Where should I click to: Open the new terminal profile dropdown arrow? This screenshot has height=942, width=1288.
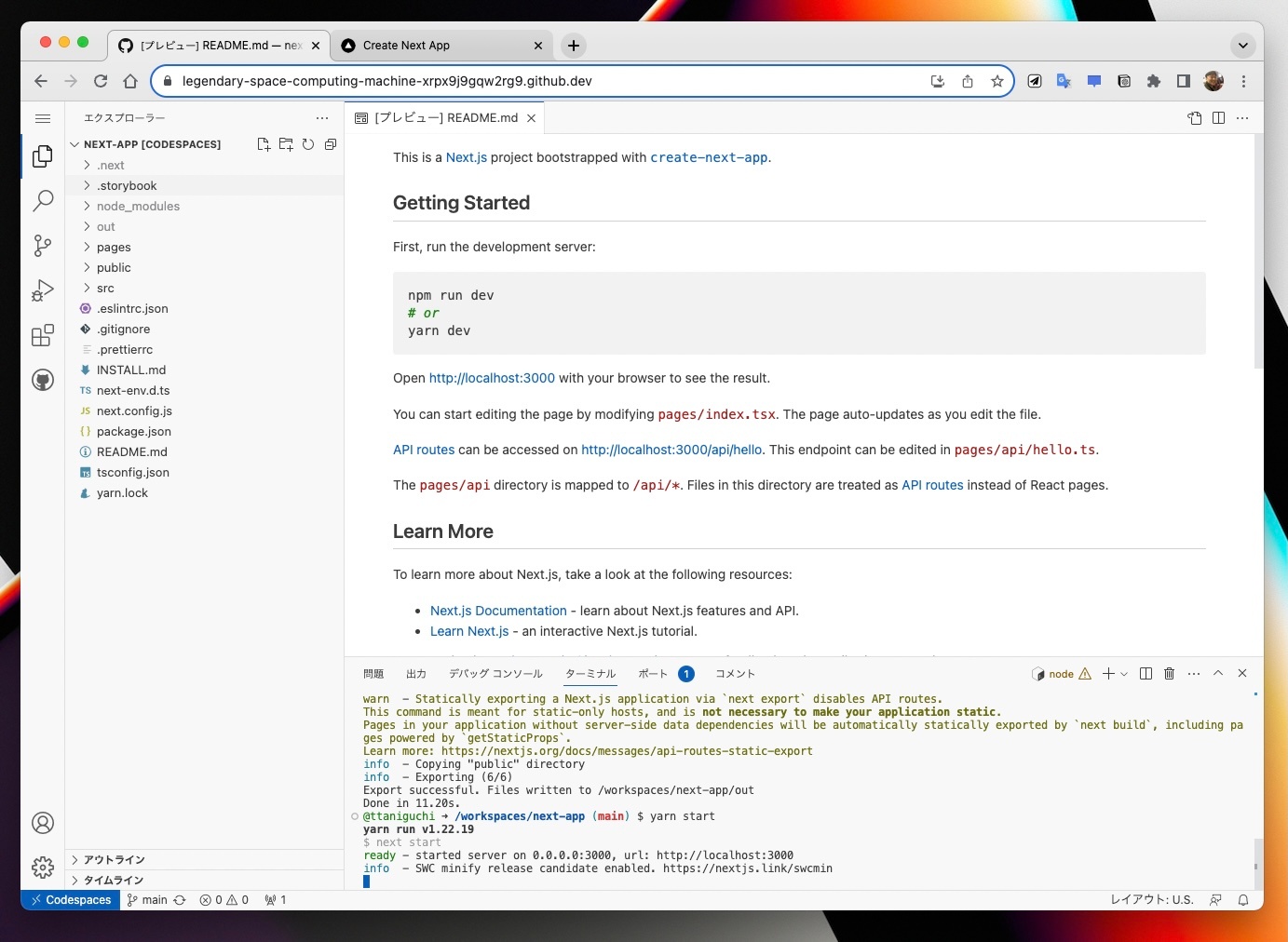[1124, 674]
